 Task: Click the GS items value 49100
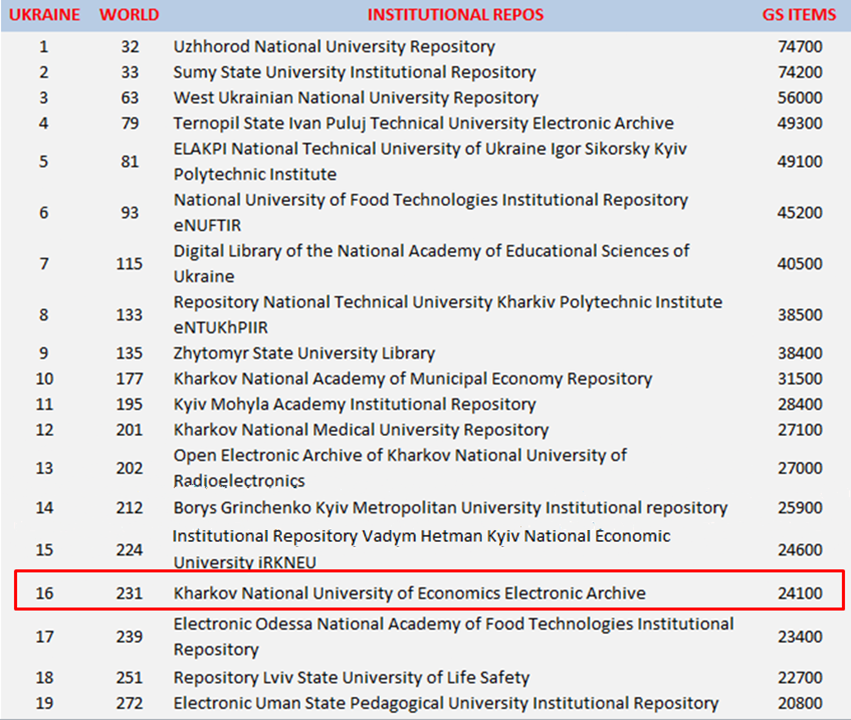[x=800, y=162]
